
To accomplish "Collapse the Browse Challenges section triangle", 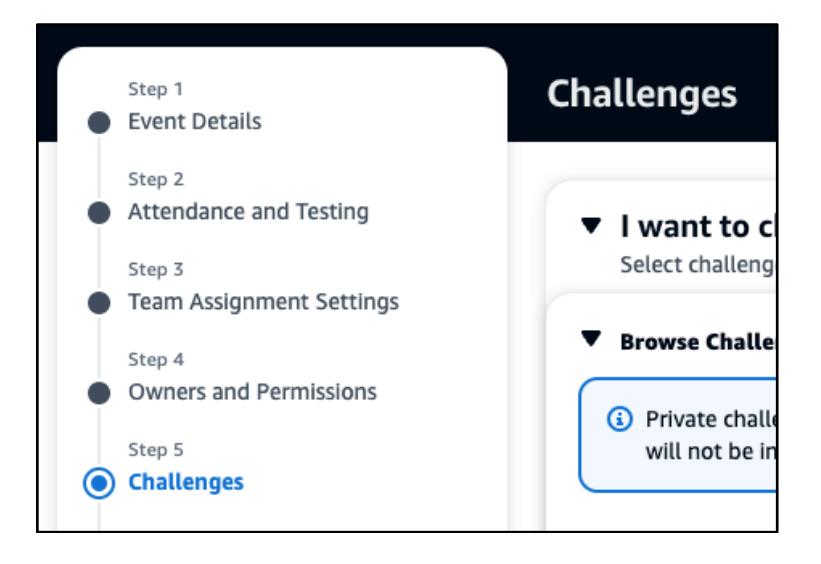I will [x=593, y=341].
